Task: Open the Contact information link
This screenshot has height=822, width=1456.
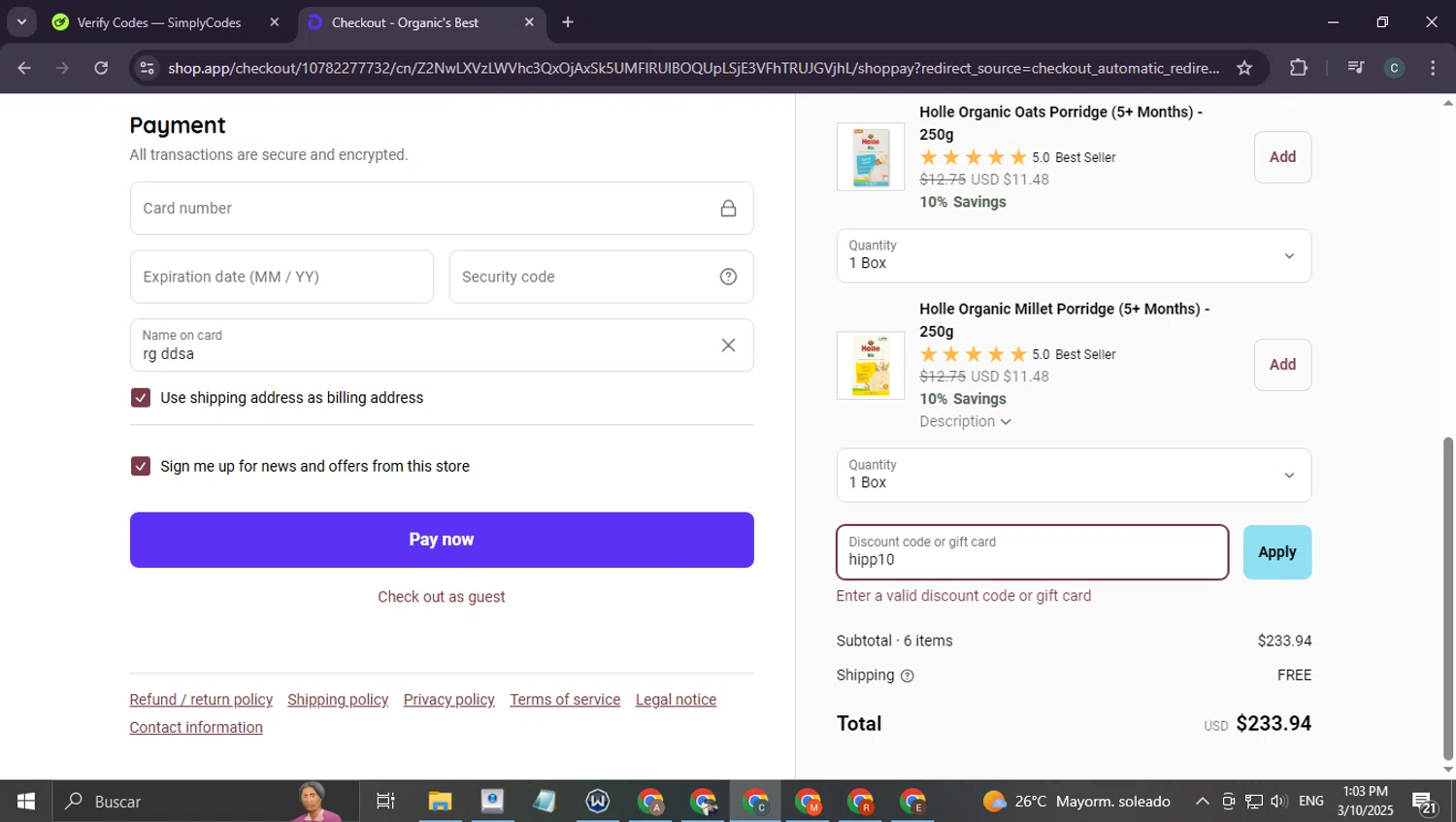Action: point(196,728)
